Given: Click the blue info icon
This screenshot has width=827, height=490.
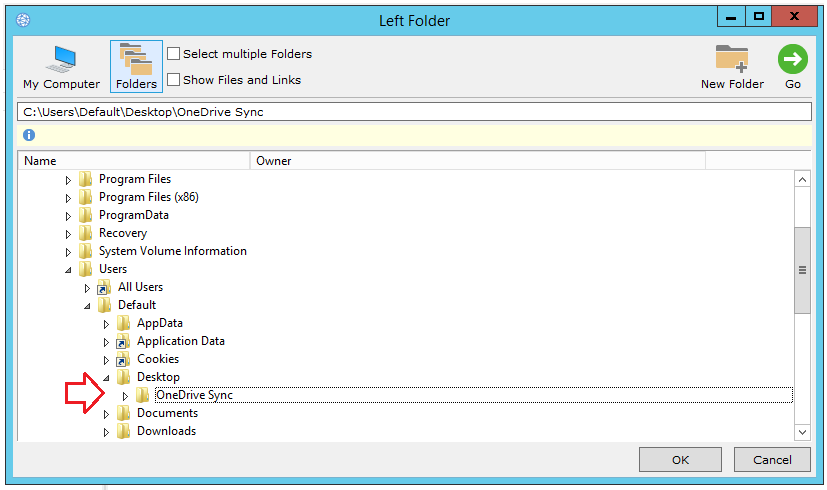Looking at the screenshot, I should click(x=29, y=135).
